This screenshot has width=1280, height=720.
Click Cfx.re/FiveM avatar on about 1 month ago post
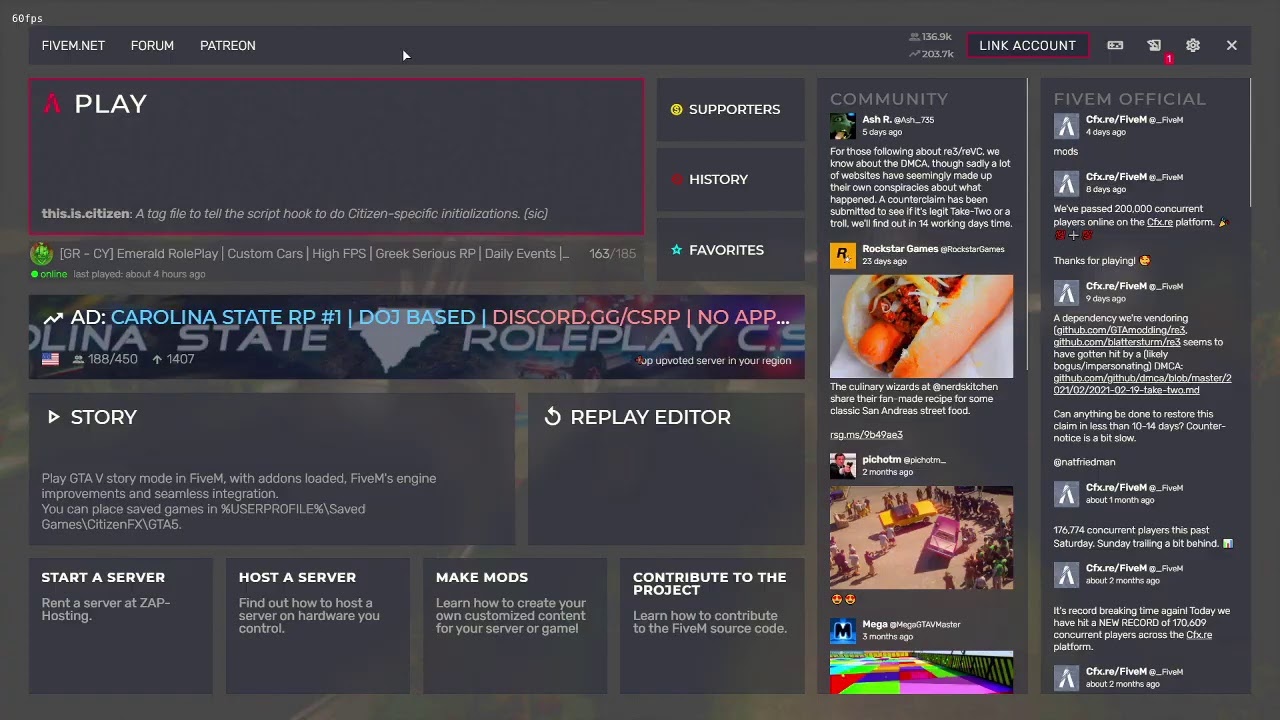pos(1066,494)
